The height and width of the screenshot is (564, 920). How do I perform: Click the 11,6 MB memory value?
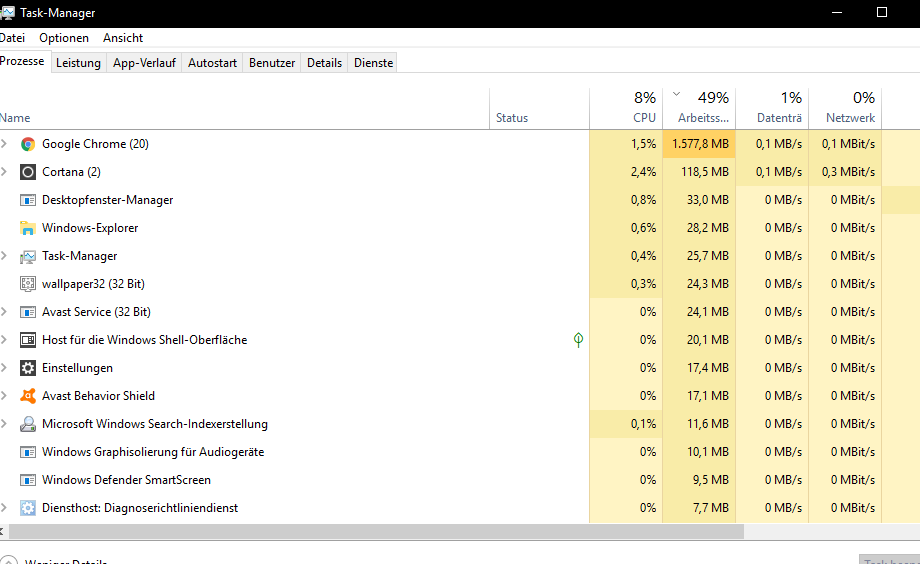(x=708, y=424)
